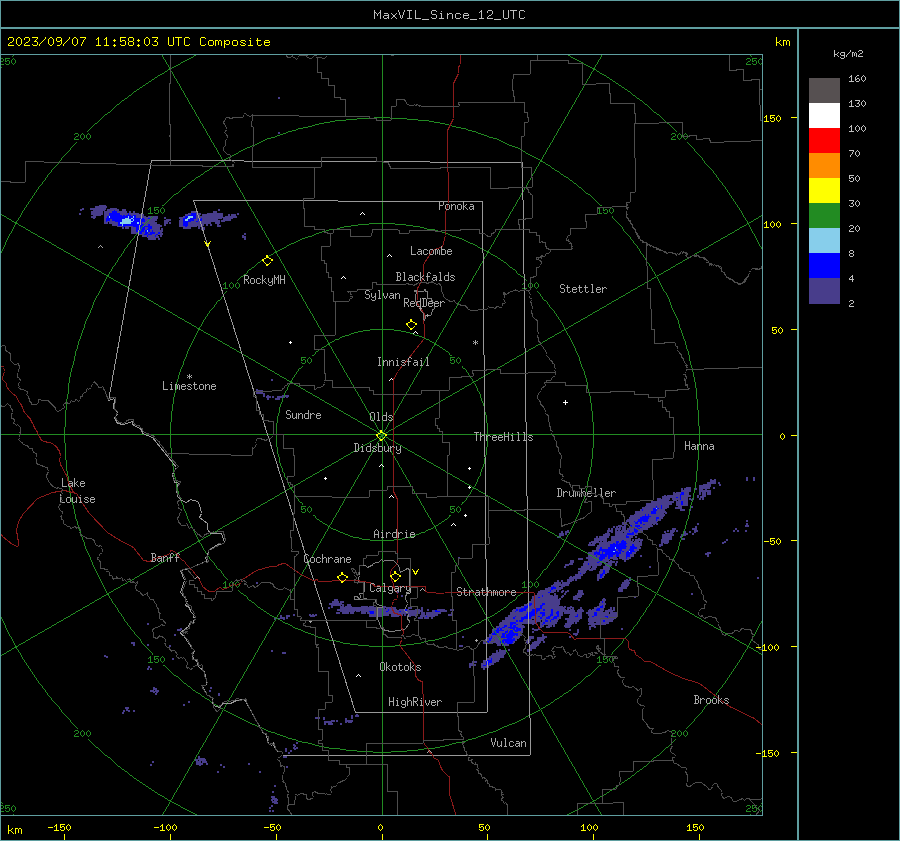Click the Lacombe city label
Viewport: 900px width, 841px height.
click(x=431, y=251)
